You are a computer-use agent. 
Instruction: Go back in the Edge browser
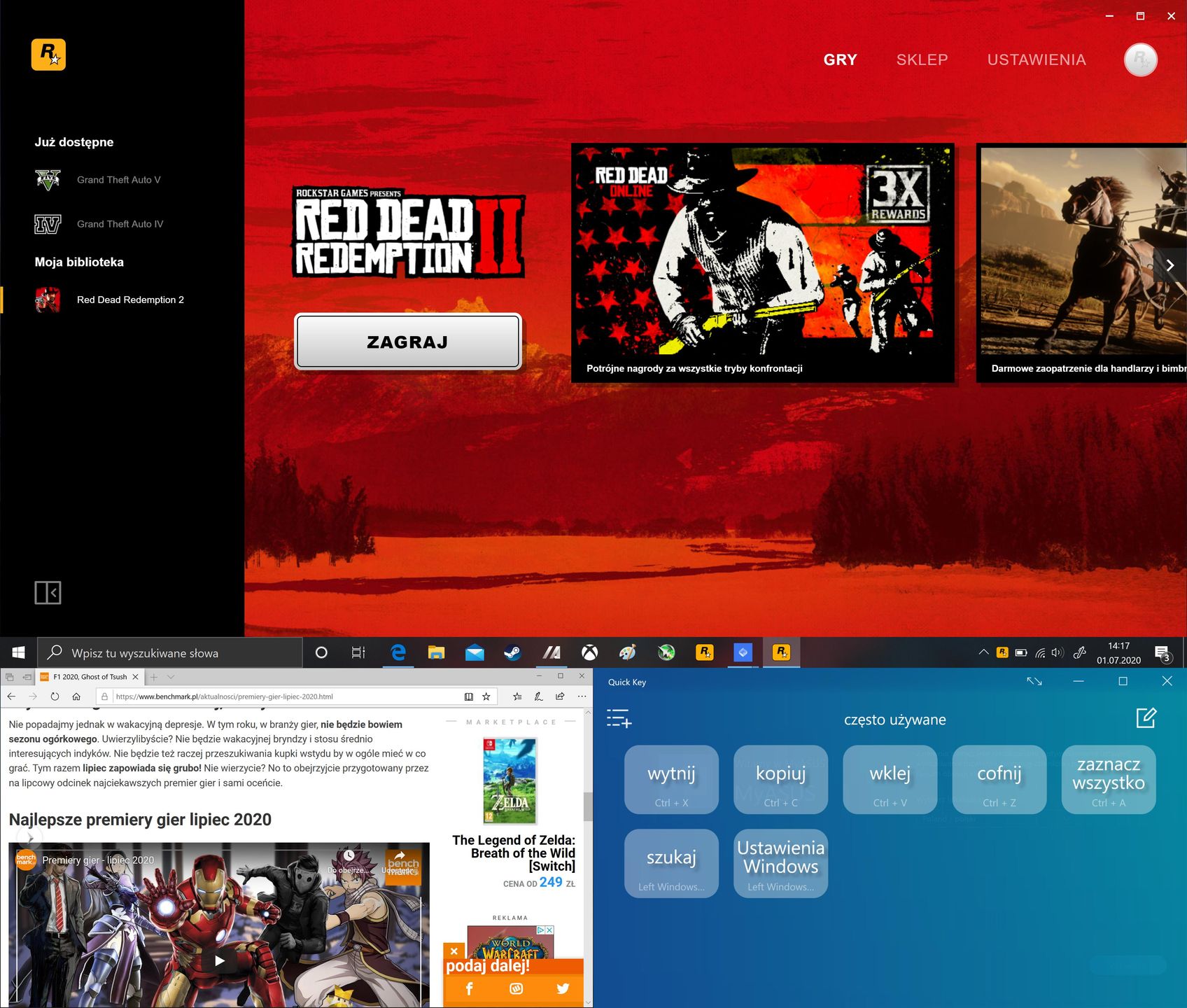coord(11,696)
